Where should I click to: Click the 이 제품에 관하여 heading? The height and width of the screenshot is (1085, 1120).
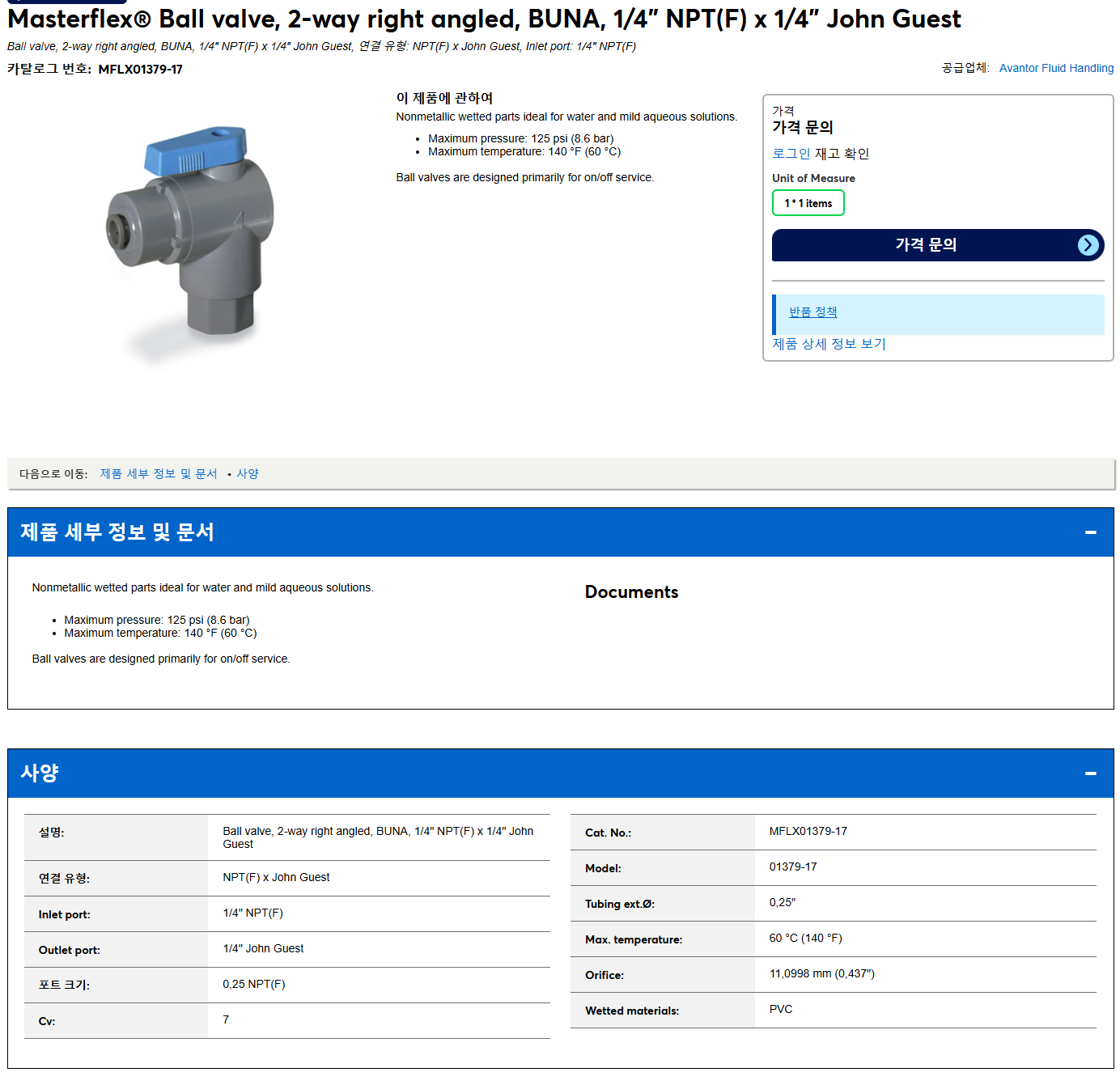coord(444,98)
